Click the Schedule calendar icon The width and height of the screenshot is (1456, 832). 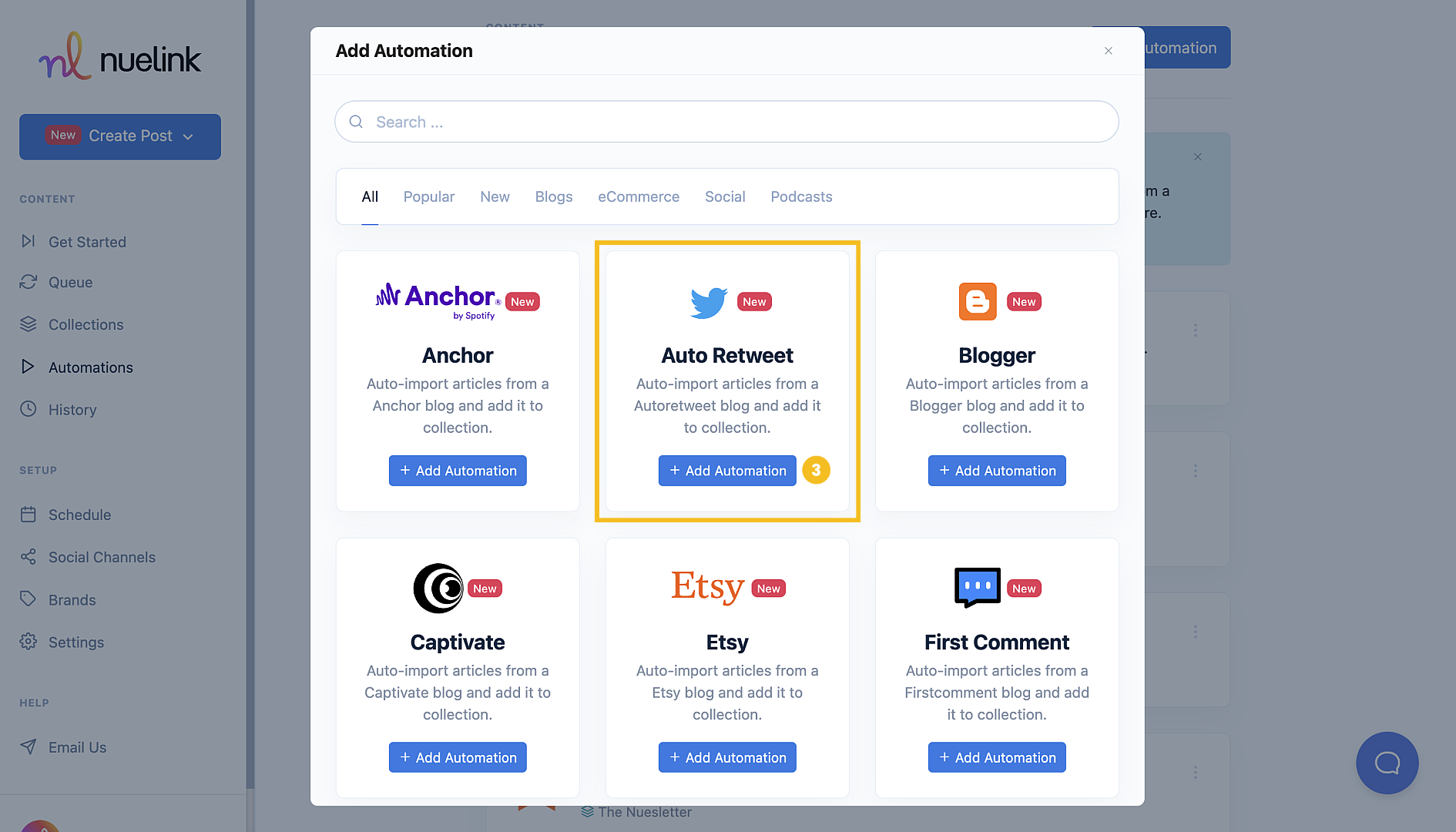29,514
